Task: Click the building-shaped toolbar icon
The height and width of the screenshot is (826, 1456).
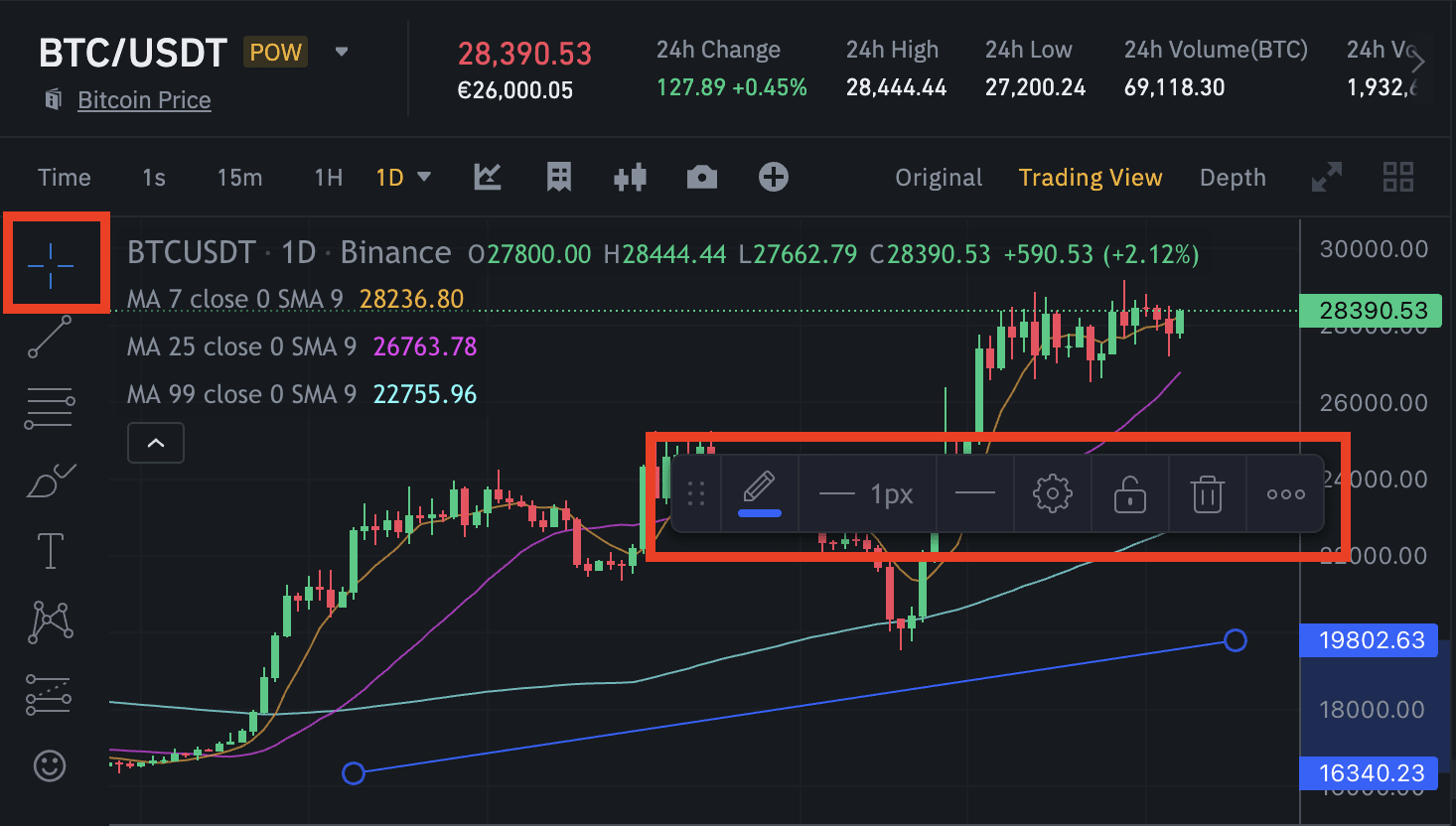Action: 559,178
